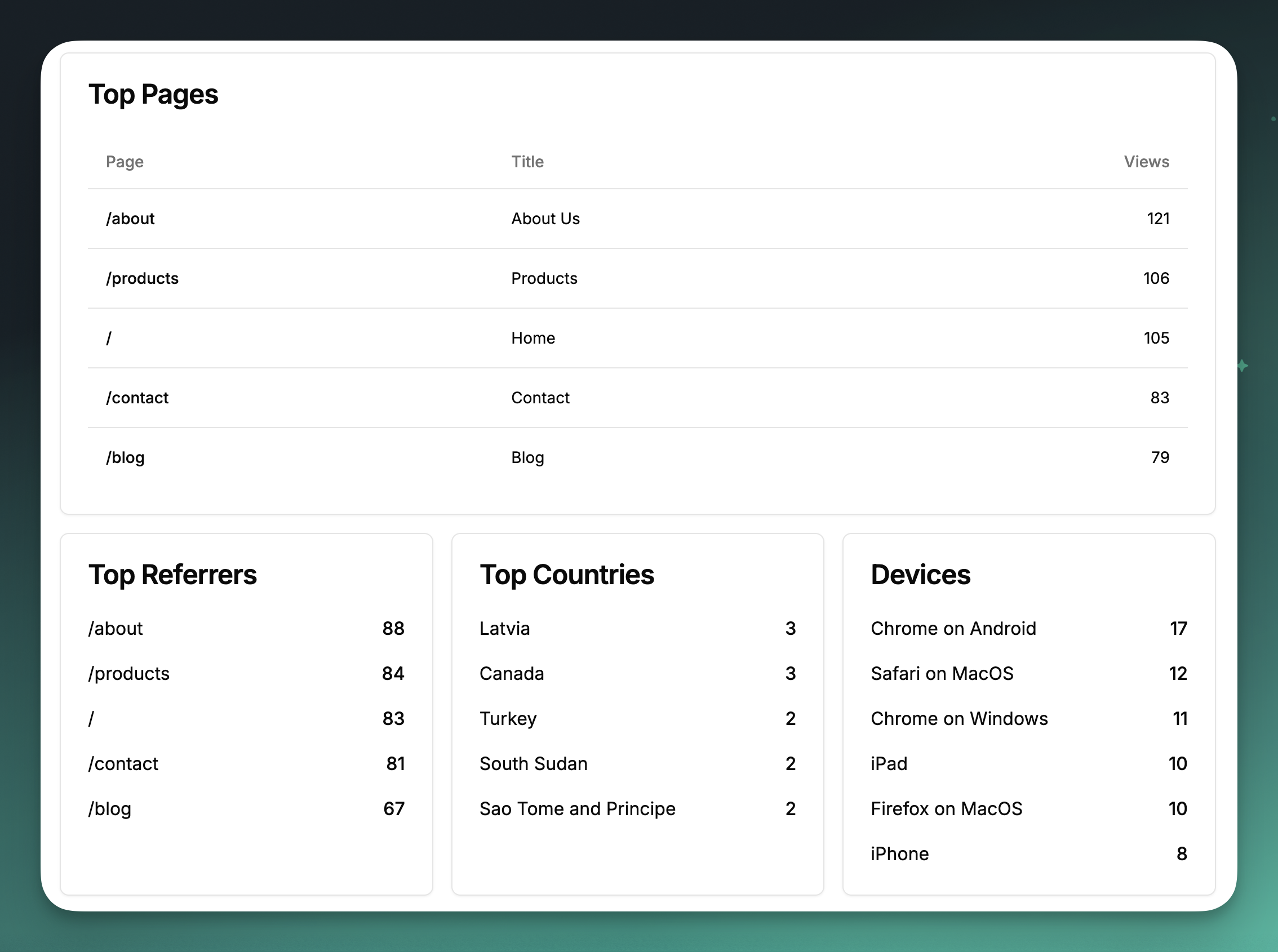Select the /blog entry in Top Referrers
The width and height of the screenshot is (1278, 952).
(109, 809)
